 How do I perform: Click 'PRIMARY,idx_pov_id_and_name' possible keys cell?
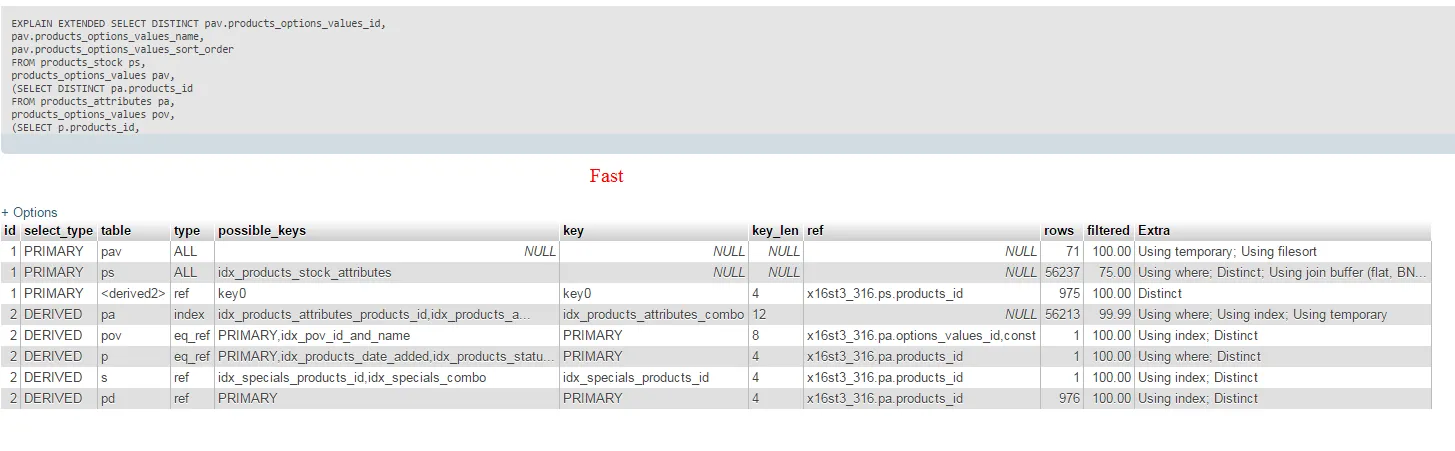pos(314,335)
